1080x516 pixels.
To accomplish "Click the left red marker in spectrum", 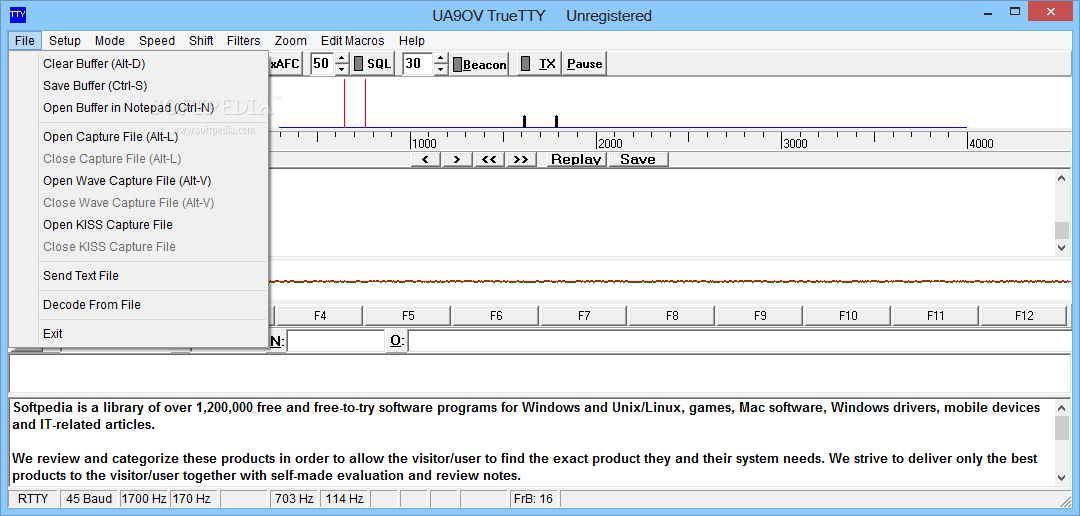I will 344,103.
